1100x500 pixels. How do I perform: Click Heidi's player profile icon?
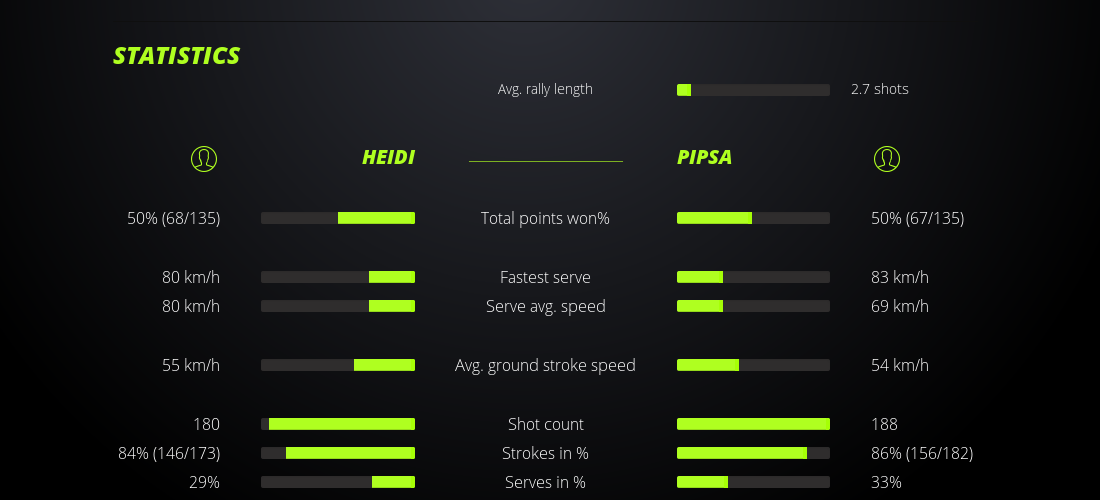tap(203, 158)
